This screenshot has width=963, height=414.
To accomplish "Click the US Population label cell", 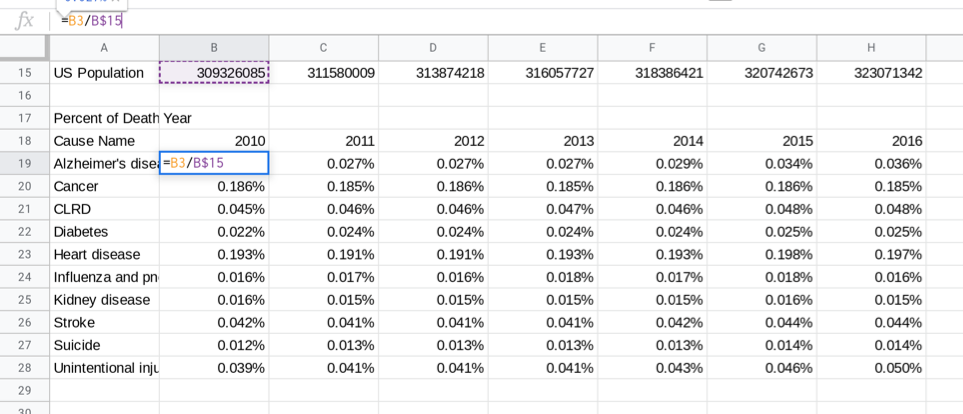I will tap(104, 73).
